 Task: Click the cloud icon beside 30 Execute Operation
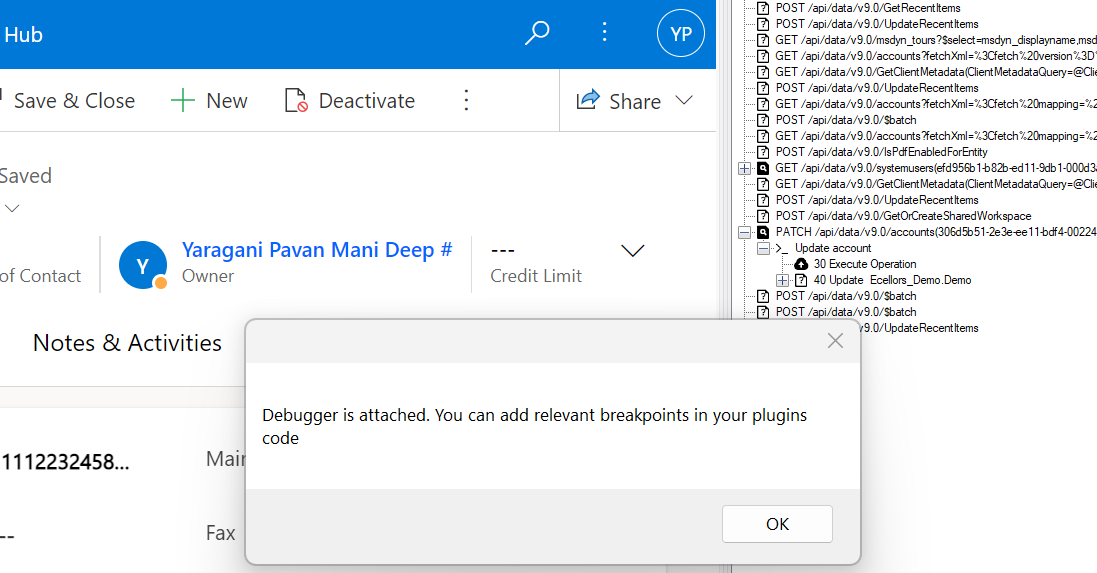pos(801,264)
